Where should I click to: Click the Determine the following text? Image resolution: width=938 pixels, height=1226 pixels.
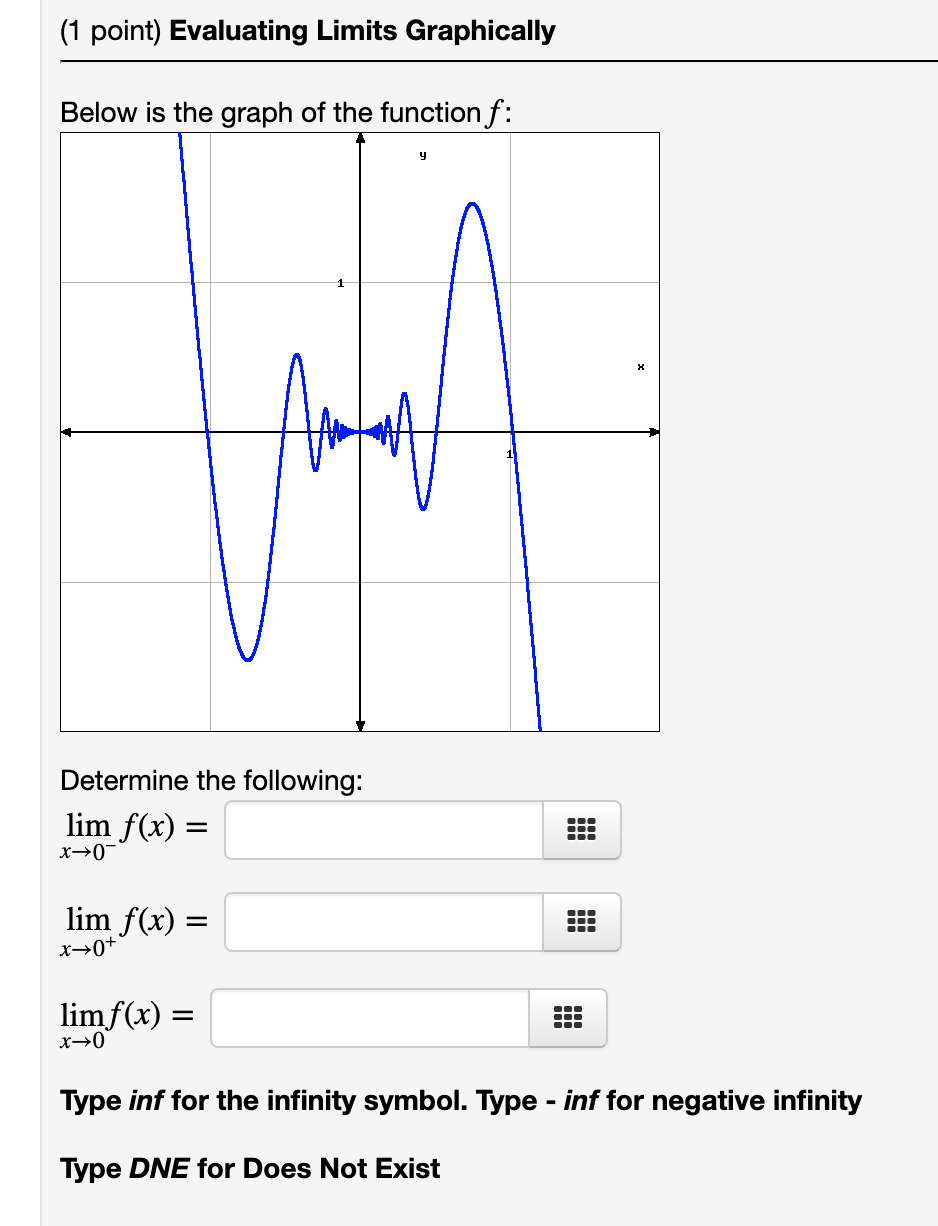(212, 780)
